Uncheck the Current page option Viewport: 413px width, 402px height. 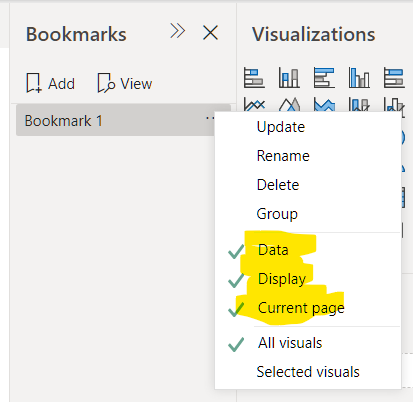pos(301,308)
